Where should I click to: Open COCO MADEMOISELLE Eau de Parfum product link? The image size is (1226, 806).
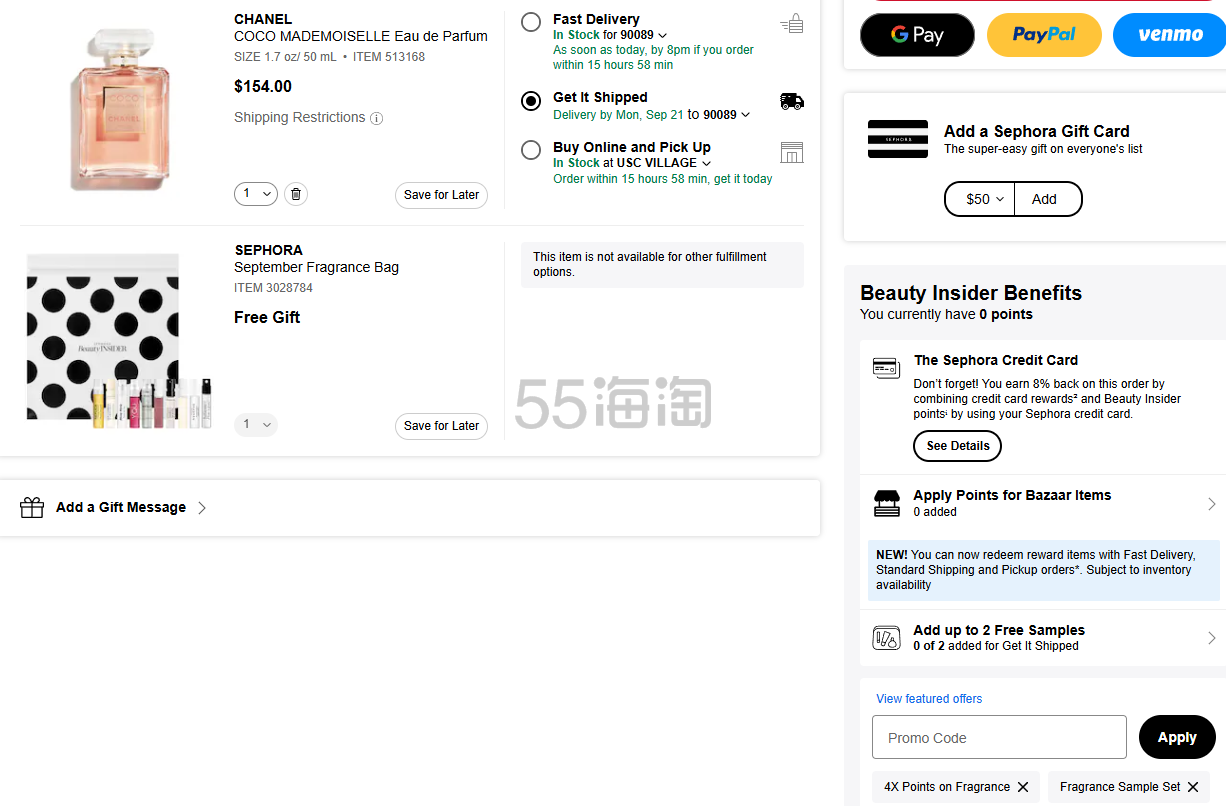click(x=361, y=36)
